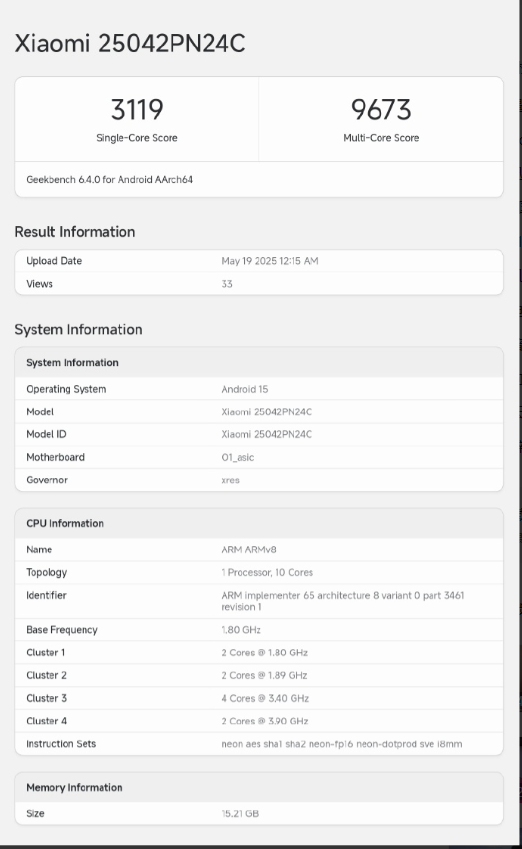The image size is (522, 849).
Task: Select Xiaomi 25042PN24C value in the Model row
Action: pyautogui.click(x=266, y=412)
